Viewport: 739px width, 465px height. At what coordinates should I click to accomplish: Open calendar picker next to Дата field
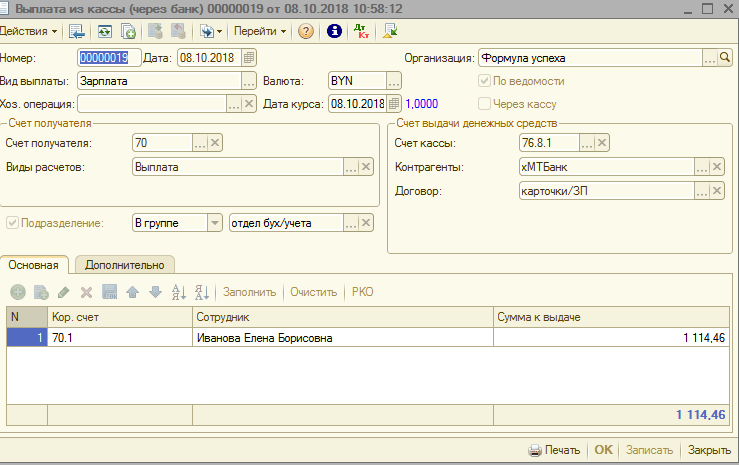click(x=250, y=58)
